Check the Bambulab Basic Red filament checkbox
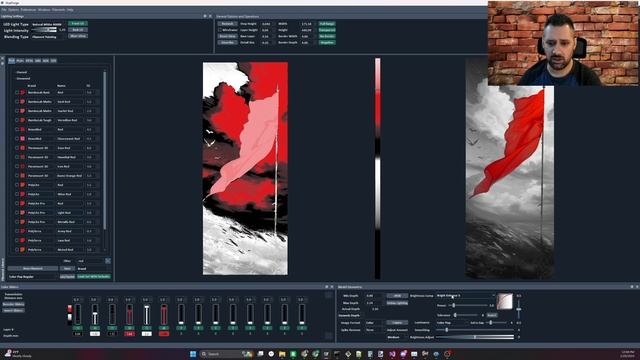The height and width of the screenshot is (360, 640). [17, 93]
